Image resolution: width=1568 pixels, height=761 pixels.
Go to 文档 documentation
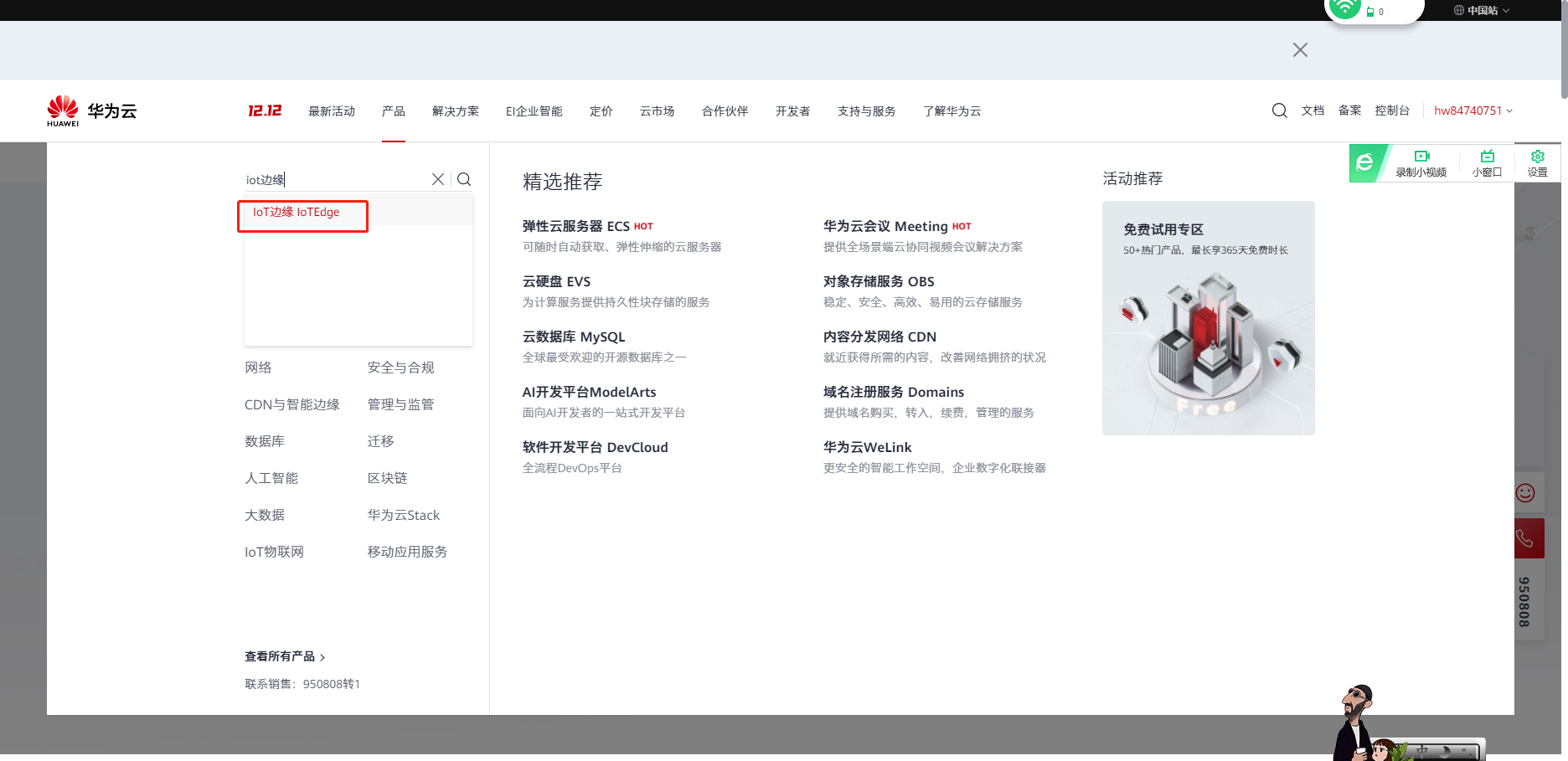[x=1313, y=111]
